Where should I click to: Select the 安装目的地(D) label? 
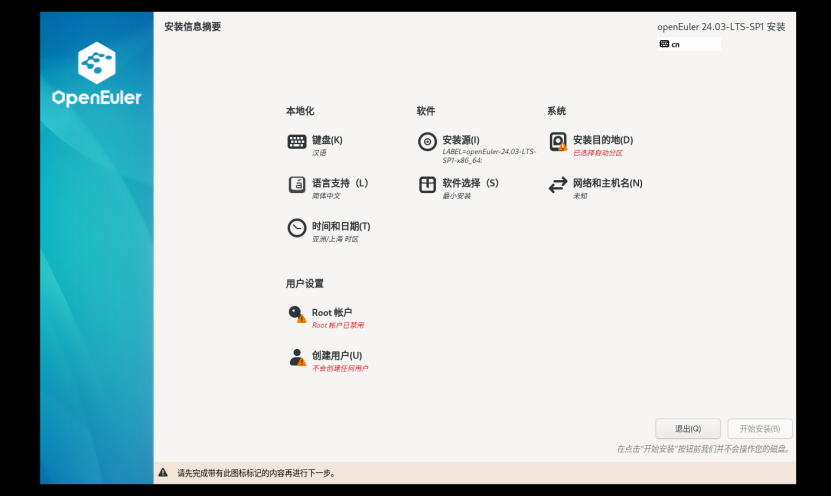coord(603,140)
